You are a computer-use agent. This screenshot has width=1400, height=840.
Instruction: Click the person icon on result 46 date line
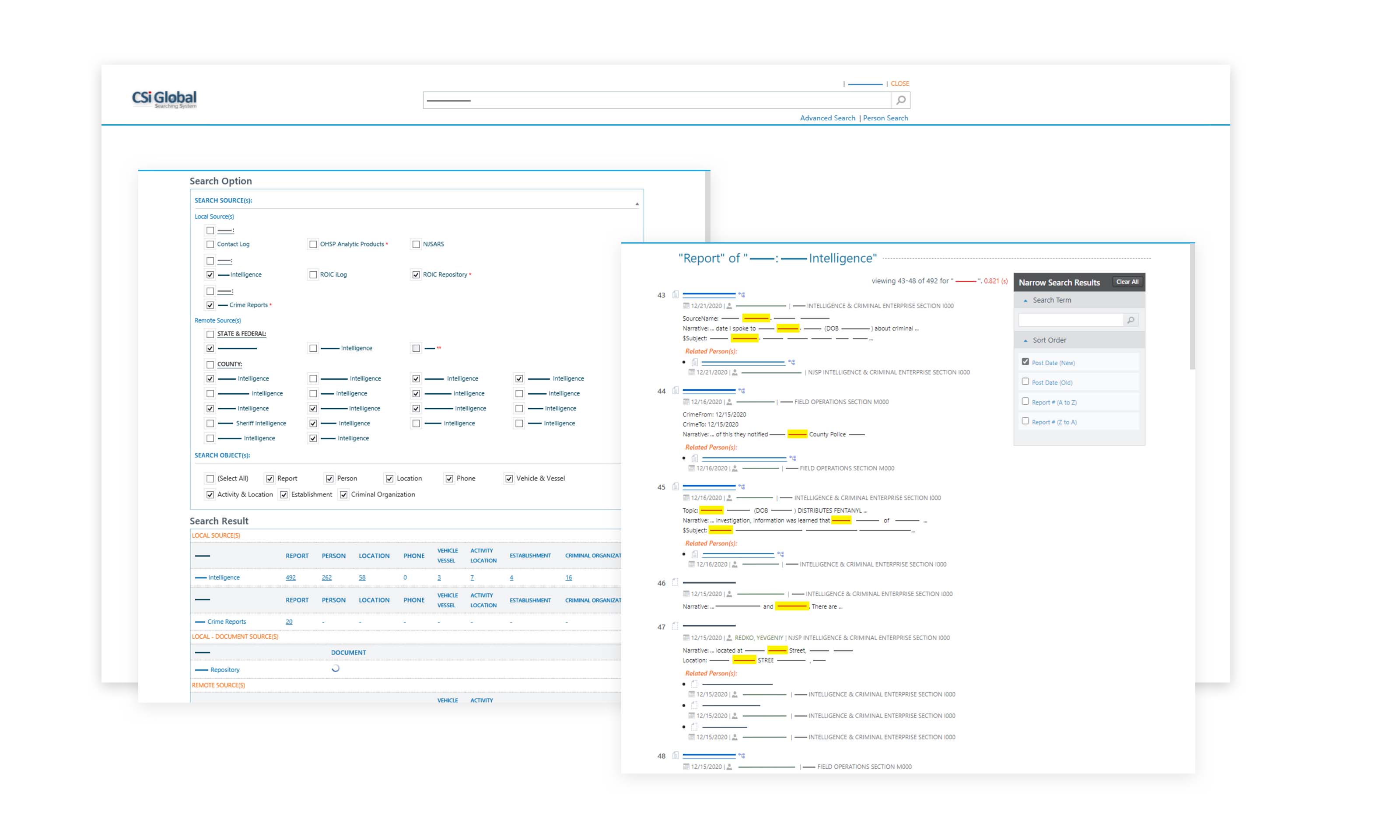click(x=729, y=594)
